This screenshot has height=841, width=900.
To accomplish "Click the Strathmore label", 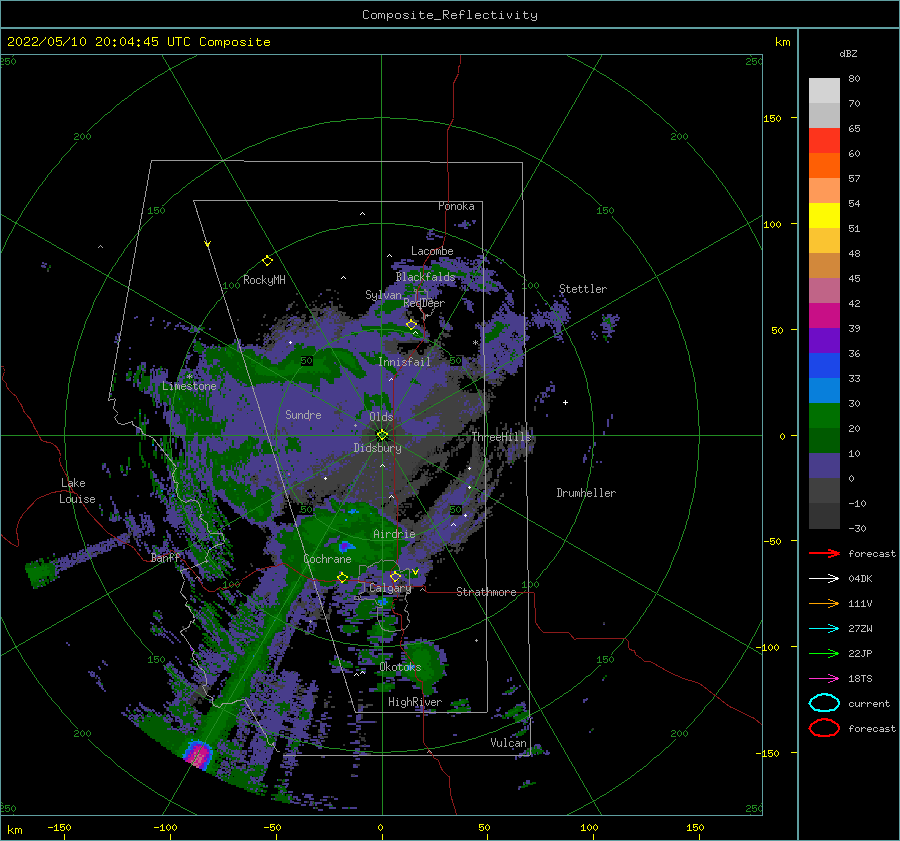I will [486, 592].
